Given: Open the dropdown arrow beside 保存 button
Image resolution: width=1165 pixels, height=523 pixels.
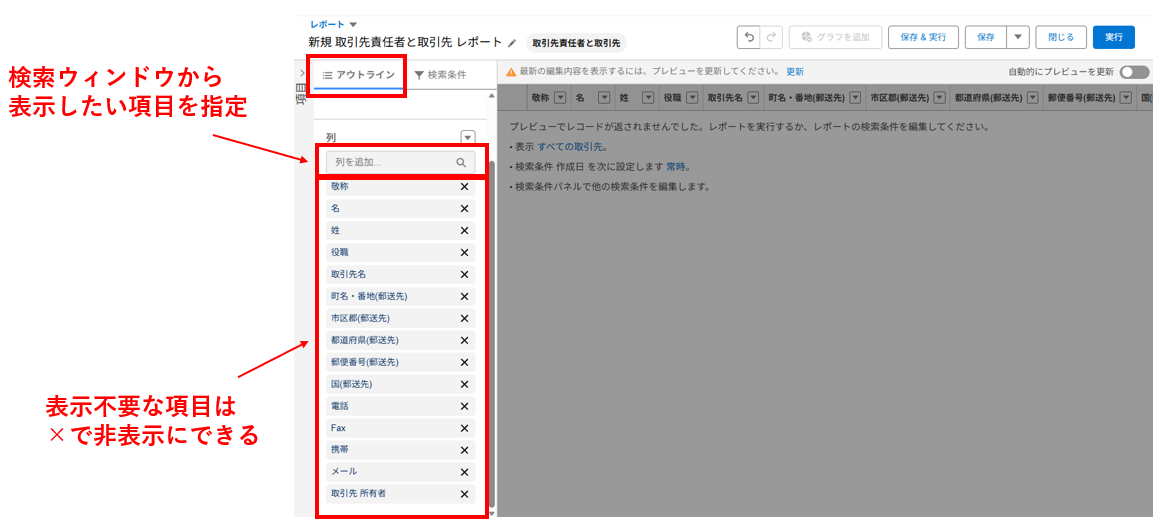Looking at the screenshot, I should click(x=1018, y=36).
